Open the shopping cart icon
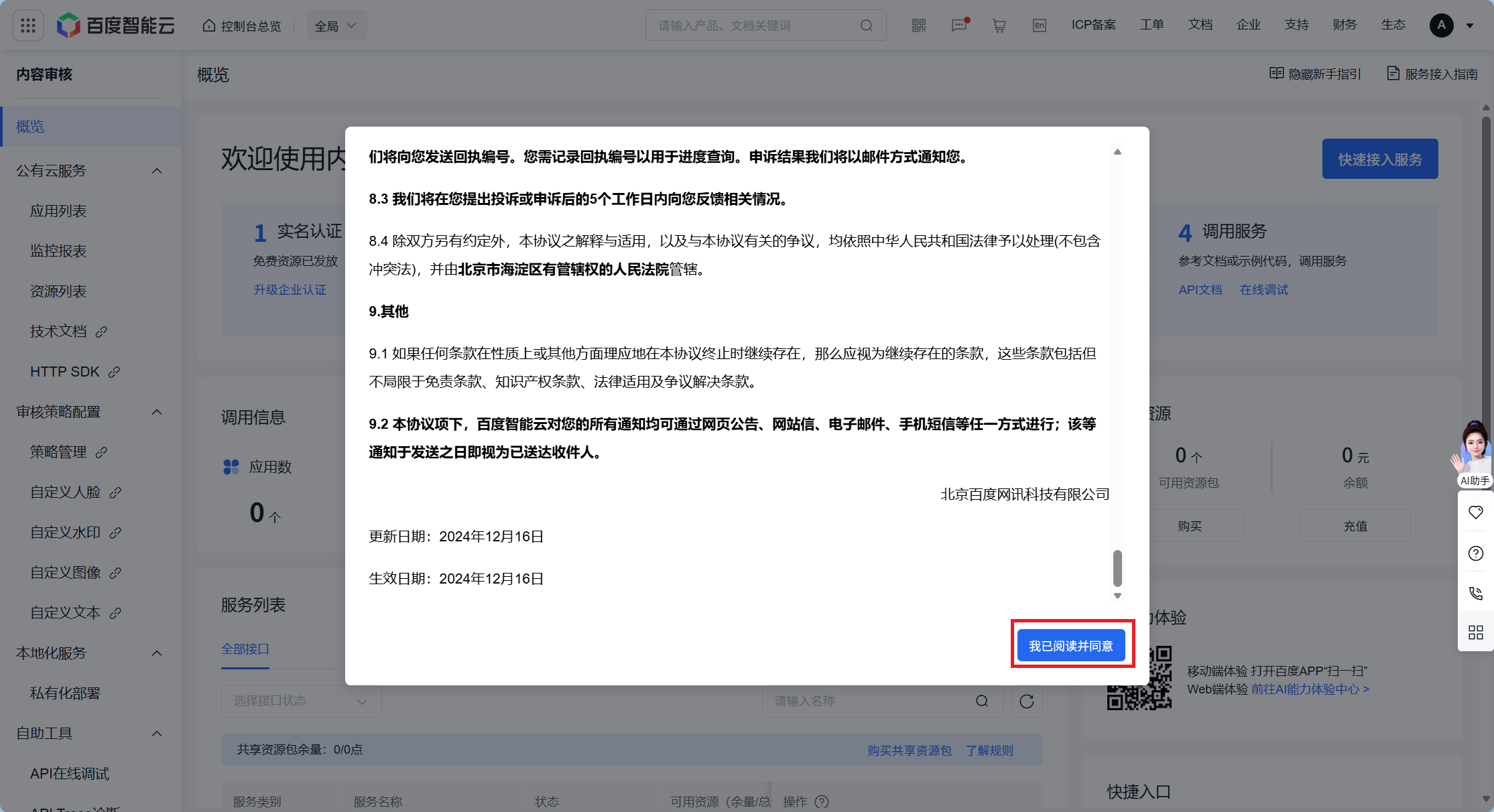This screenshot has height=812, width=1494. 999,25
